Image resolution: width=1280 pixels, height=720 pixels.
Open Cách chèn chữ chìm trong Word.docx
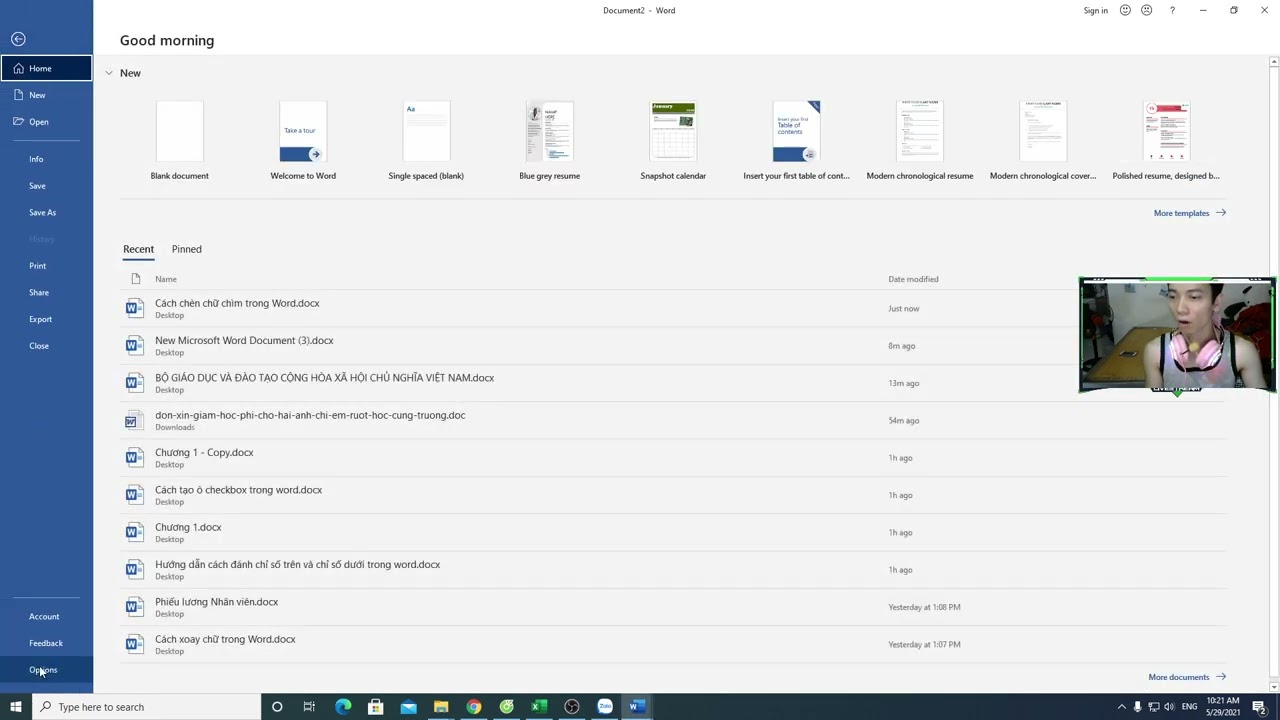[x=674, y=308]
